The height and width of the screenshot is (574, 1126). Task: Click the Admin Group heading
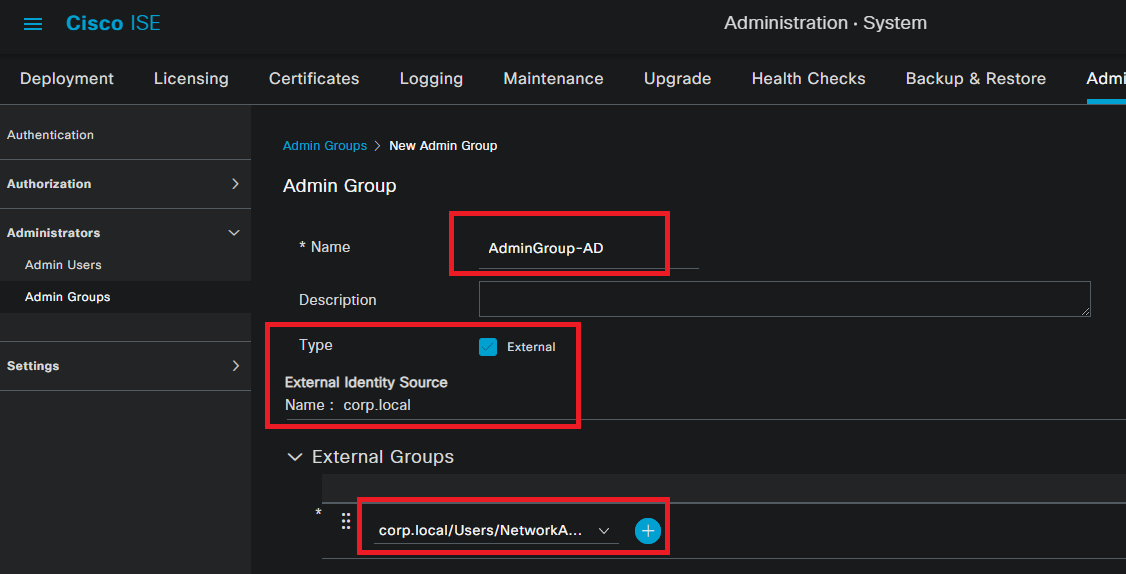[x=340, y=186]
